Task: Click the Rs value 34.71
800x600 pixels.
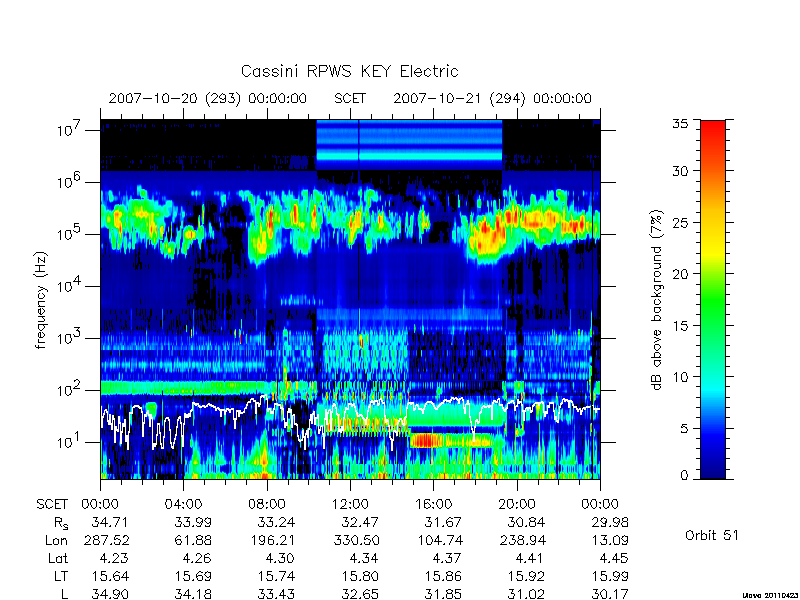Action: point(109,522)
